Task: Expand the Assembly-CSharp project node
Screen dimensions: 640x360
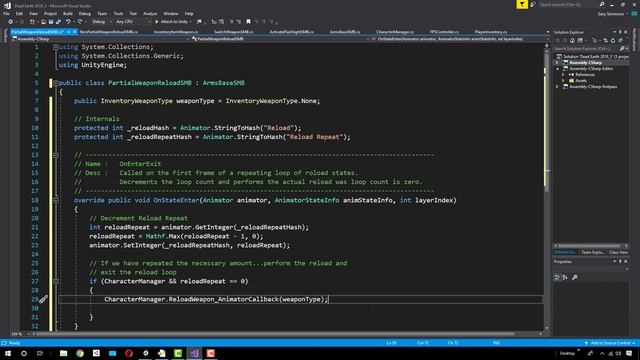Action: 557,63
